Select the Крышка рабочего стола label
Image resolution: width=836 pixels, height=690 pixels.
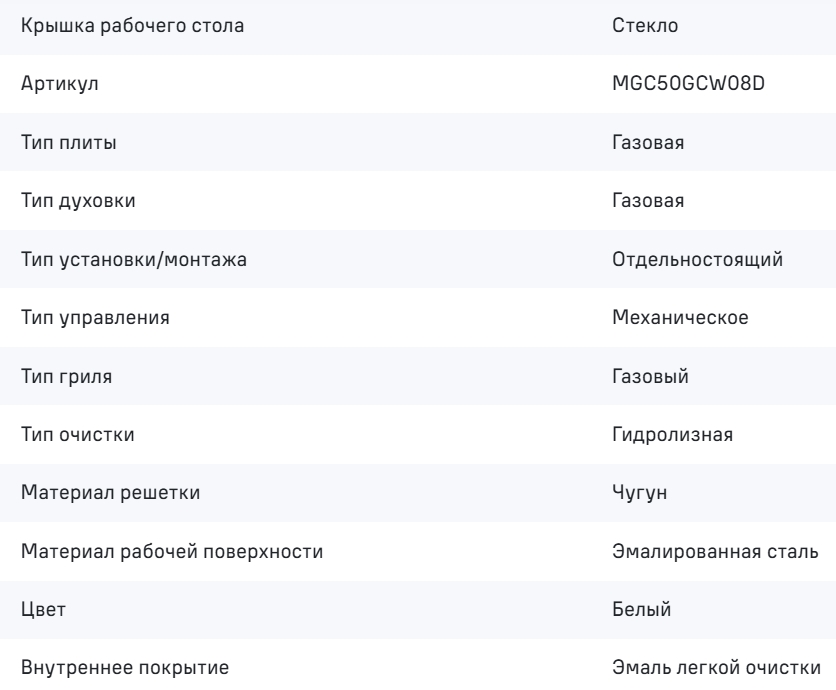pos(131,26)
